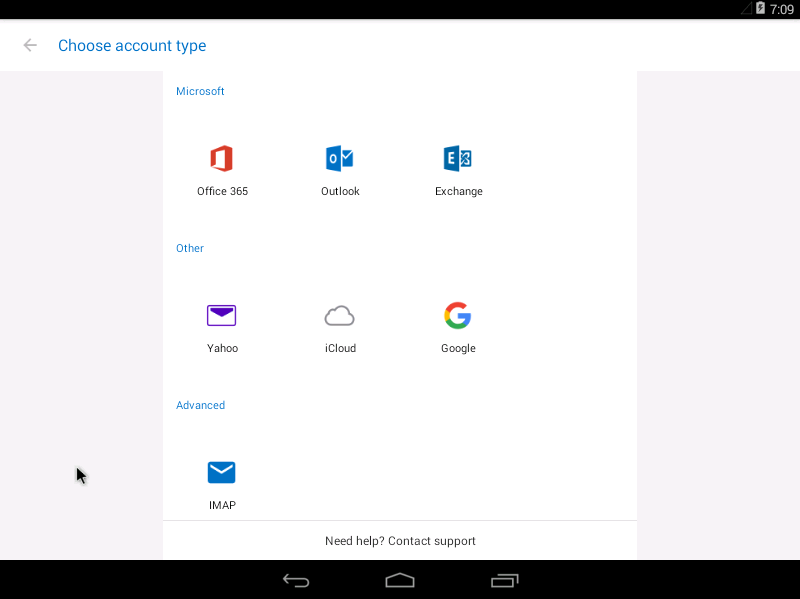Click the Exchange label
Image resolution: width=800 pixels, height=599 pixels.
click(459, 191)
